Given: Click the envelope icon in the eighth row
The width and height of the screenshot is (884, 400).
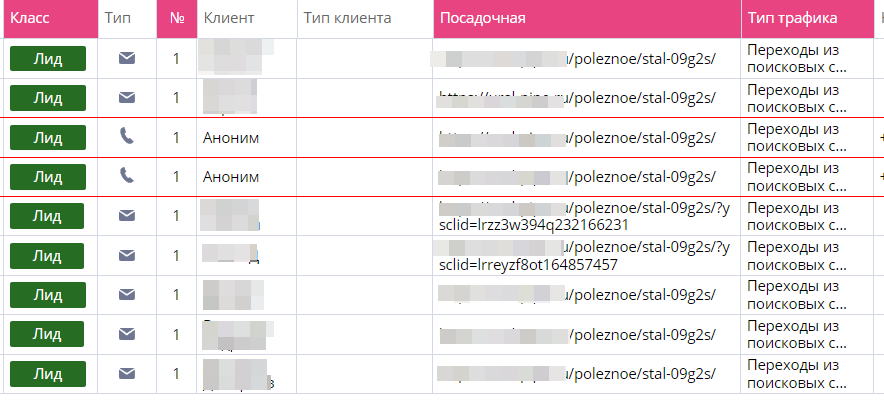Looking at the screenshot, I should 126,334.
